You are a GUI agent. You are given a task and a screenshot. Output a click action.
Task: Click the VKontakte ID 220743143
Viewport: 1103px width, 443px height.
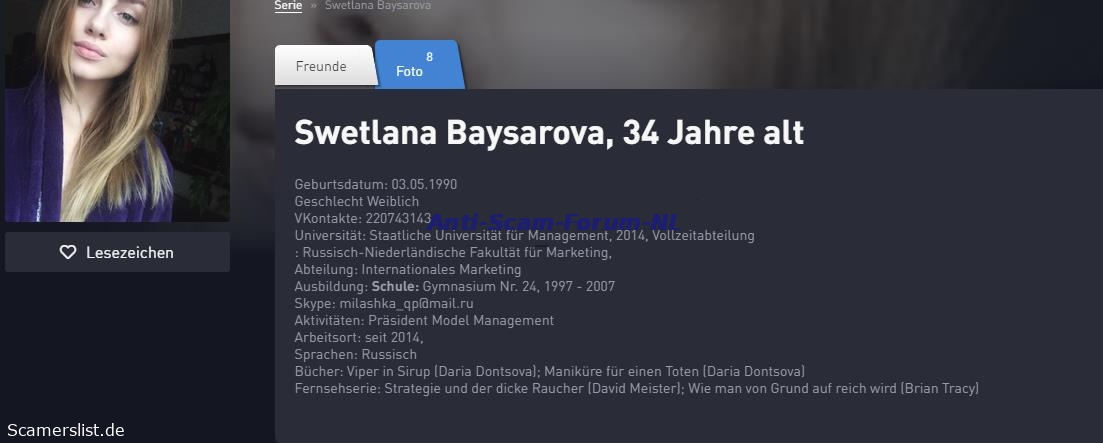point(398,218)
